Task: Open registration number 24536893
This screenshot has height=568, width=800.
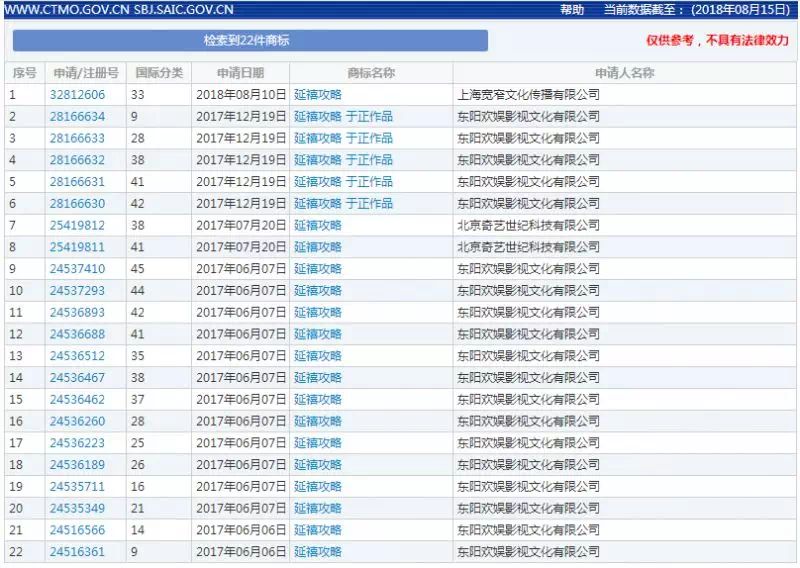Action: pyautogui.click(x=77, y=312)
